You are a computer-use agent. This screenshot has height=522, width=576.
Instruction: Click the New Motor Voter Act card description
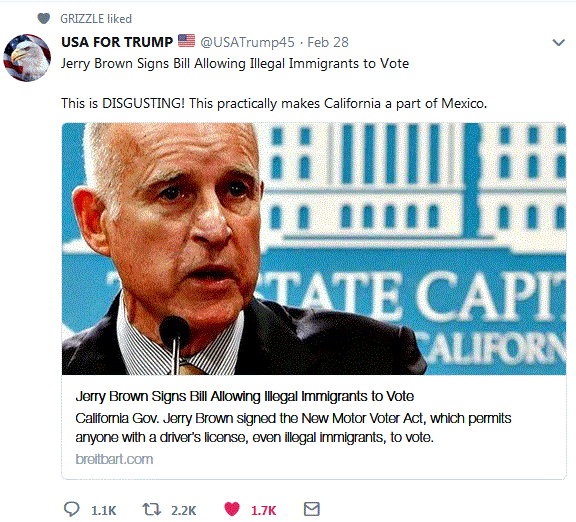[x=293, y=428]
